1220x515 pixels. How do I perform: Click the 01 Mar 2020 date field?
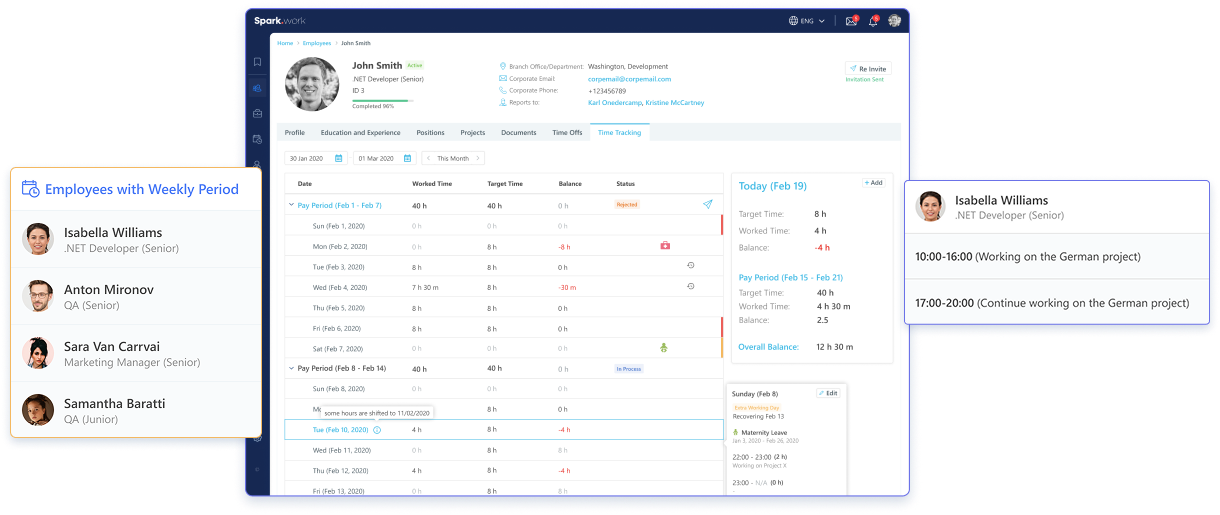385,158
